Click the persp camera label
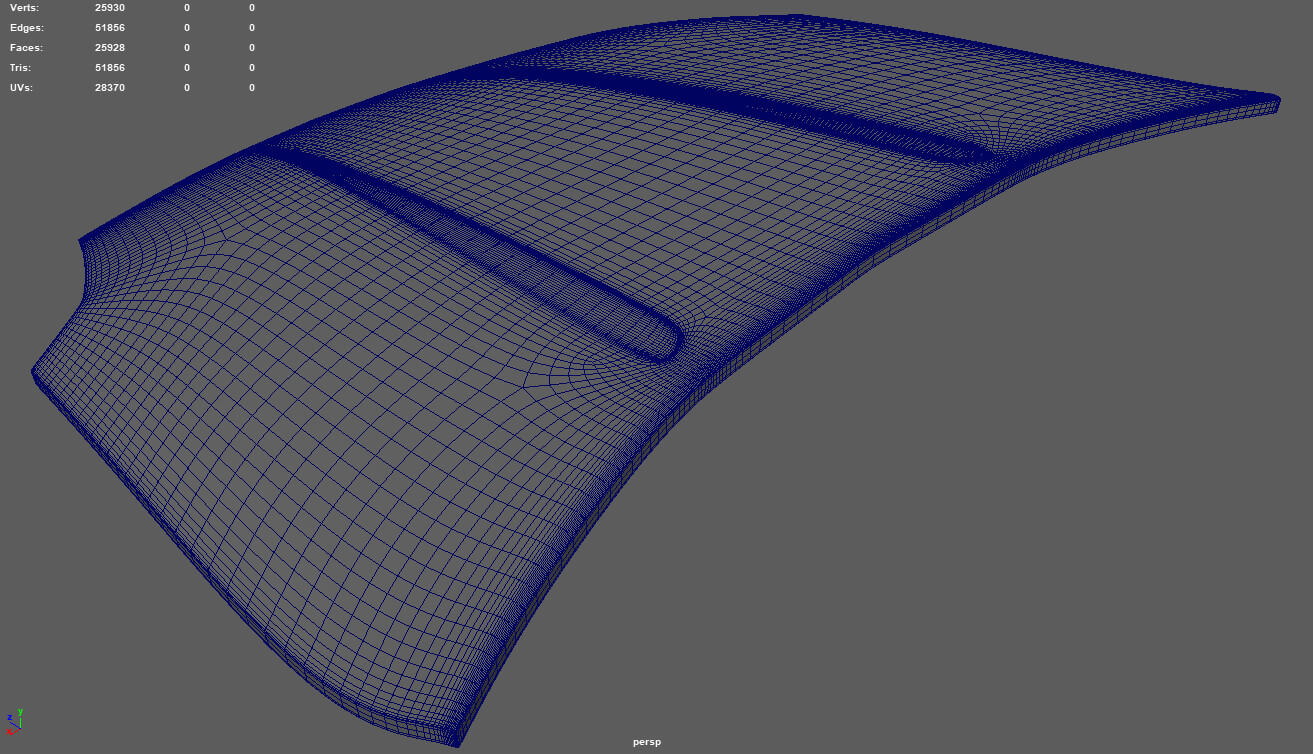Screen dimensions: 1313x754 click(x=647, y=742)
